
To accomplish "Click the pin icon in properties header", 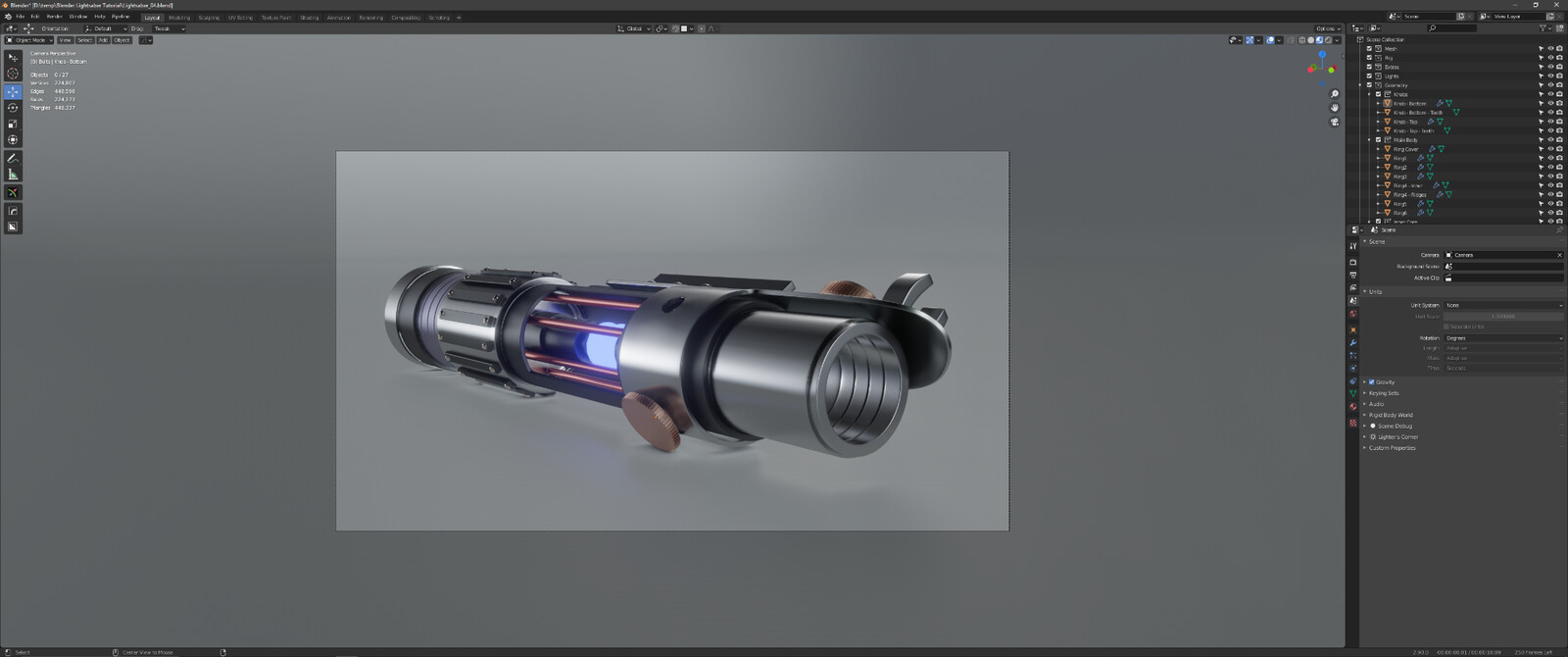I will [1559, 229].
